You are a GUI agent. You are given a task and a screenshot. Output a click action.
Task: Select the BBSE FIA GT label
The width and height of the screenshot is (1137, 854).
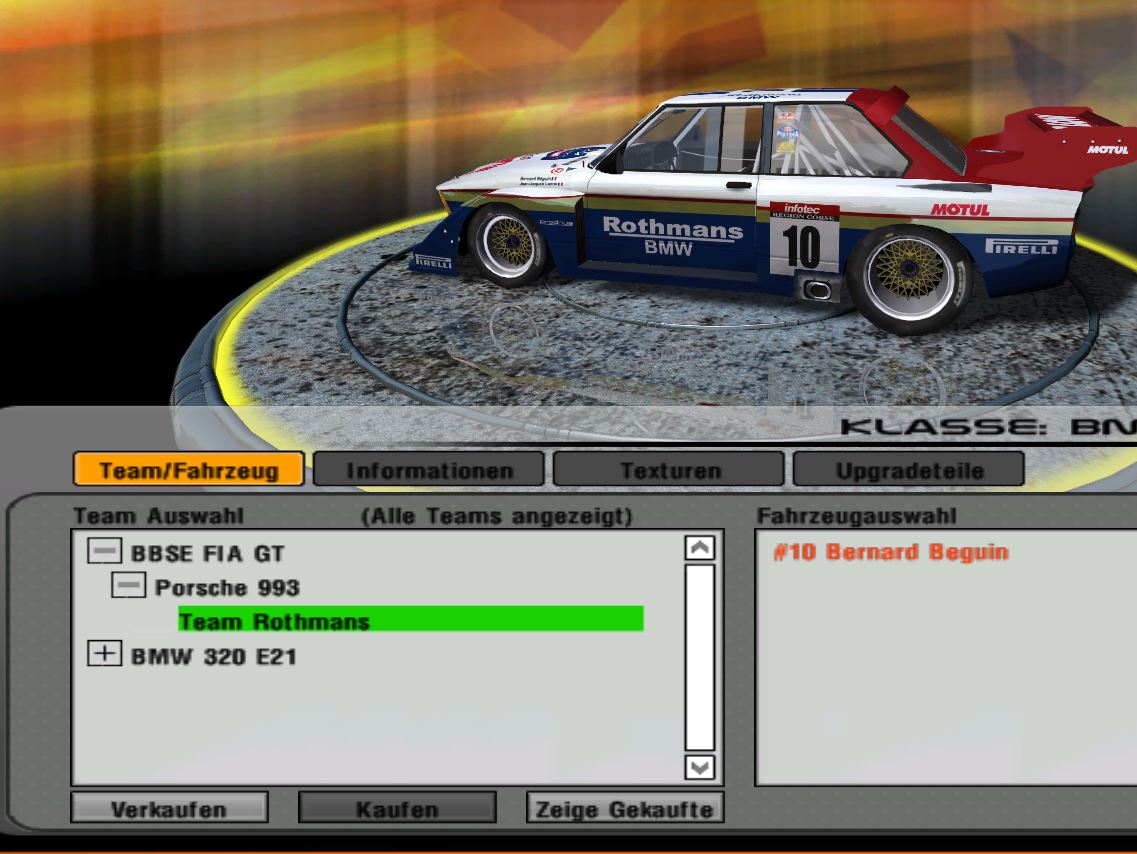pos(208,553)
